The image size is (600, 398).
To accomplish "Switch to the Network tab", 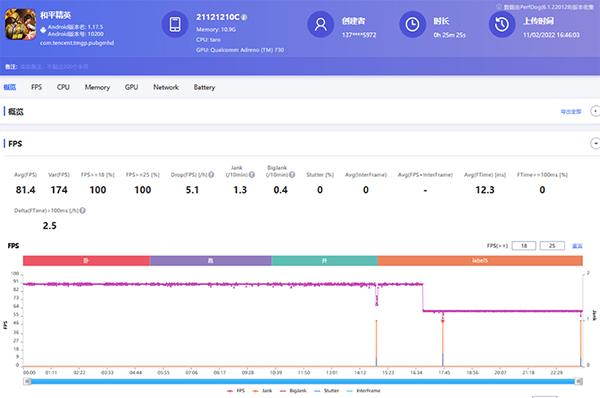I will [166, 87].
